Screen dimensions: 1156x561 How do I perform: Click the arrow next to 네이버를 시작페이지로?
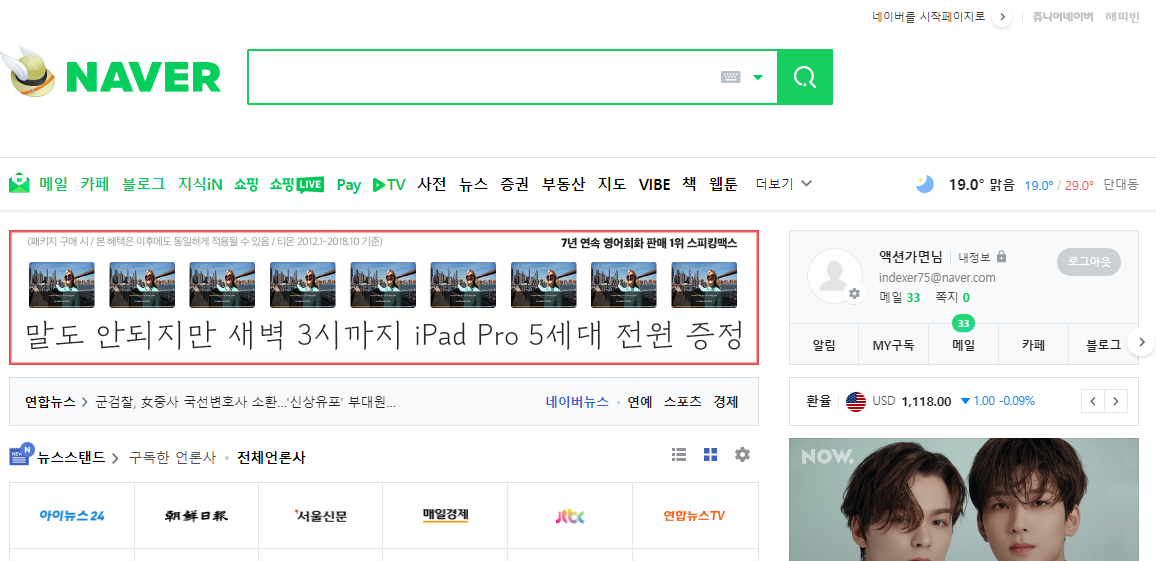pyautogui.click(x=1001, y=17)
